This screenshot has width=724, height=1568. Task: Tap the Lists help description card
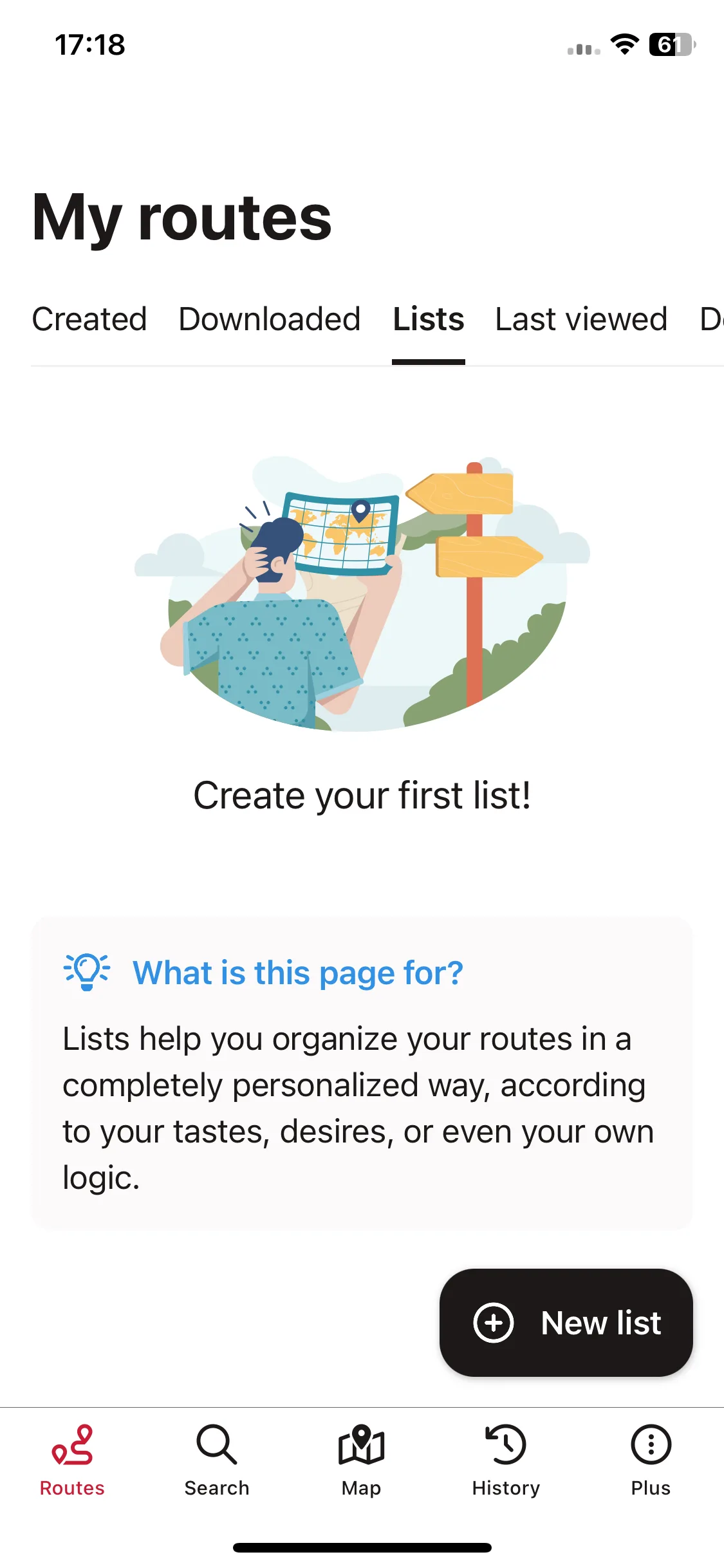(x=362, y=1074)
